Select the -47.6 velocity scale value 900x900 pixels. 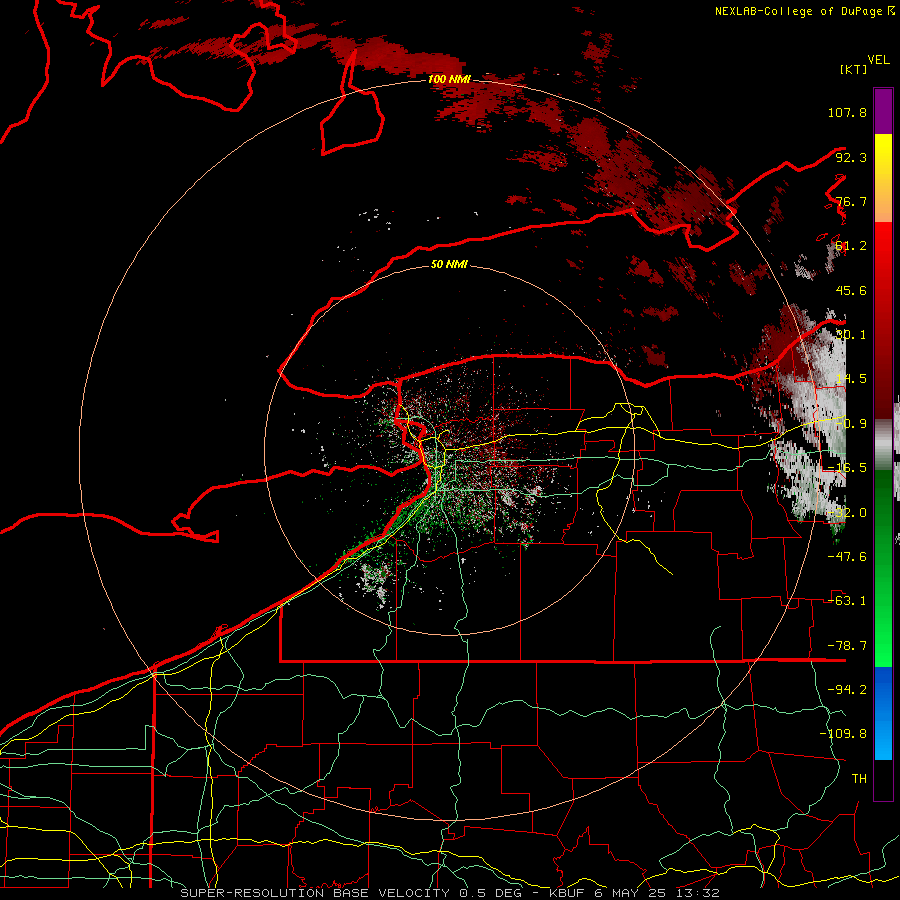(847, 556)
